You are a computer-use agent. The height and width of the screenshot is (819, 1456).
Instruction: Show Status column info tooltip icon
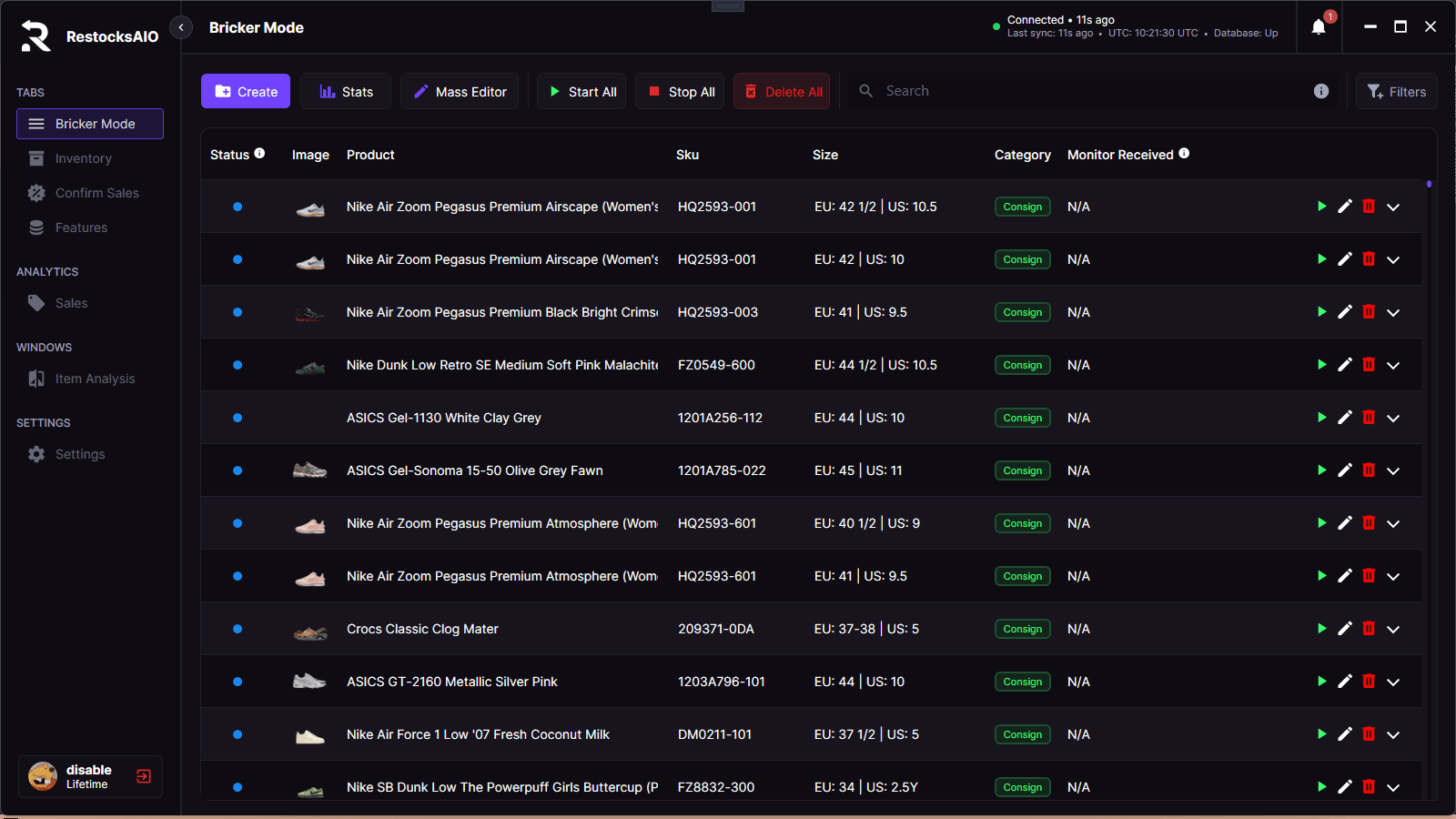[259, 153]
